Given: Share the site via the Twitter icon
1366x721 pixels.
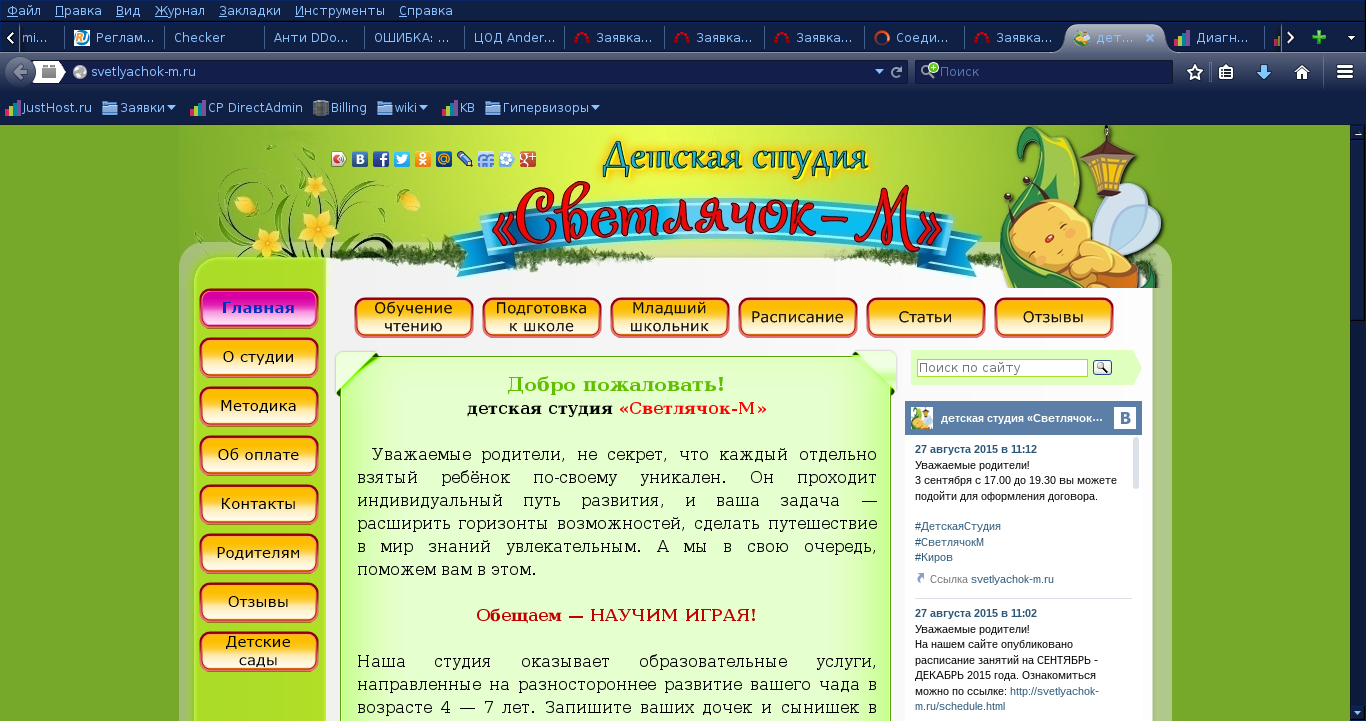Looking at the screenshot, I should pos(401,159).
